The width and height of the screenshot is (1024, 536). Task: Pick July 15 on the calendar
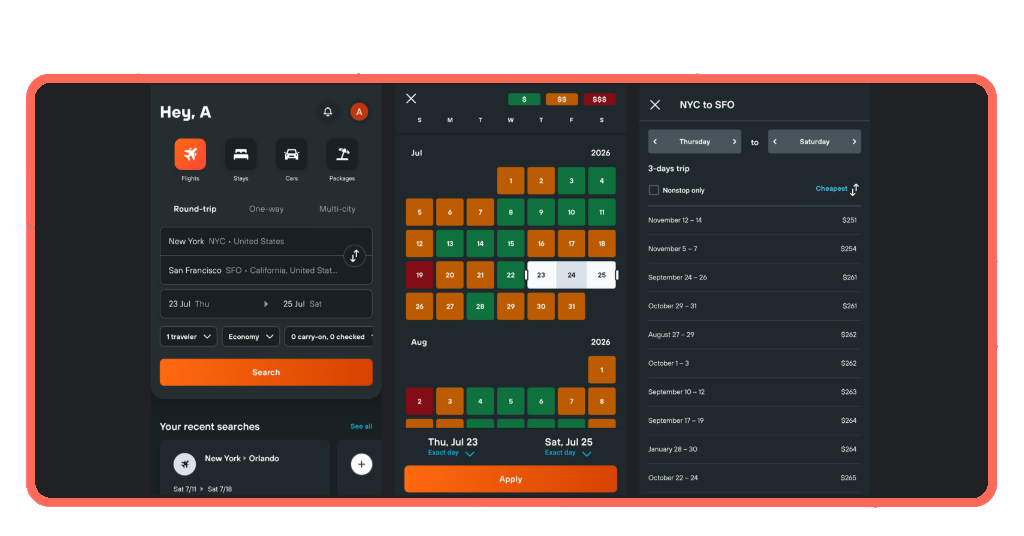[x=511, y=244]
